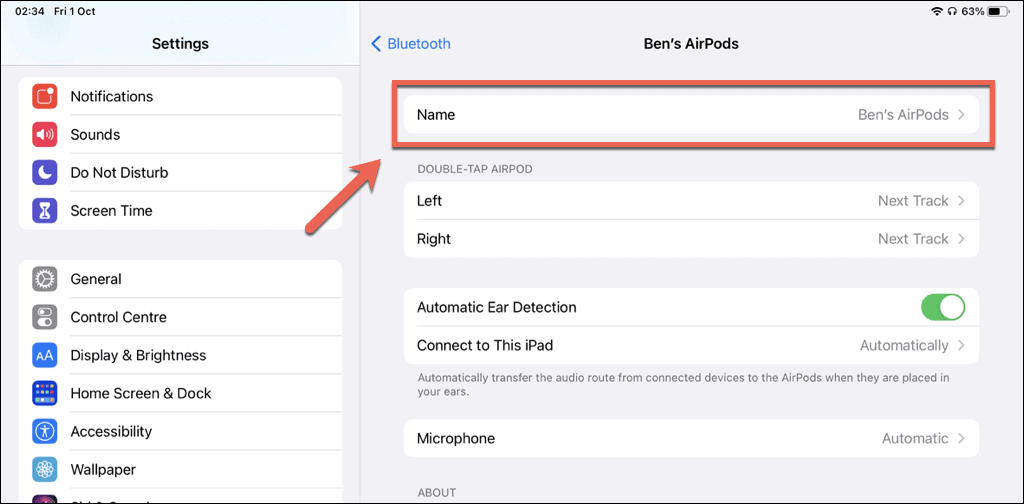Tap the Do Not Disturb moon icon

(44, 173)
